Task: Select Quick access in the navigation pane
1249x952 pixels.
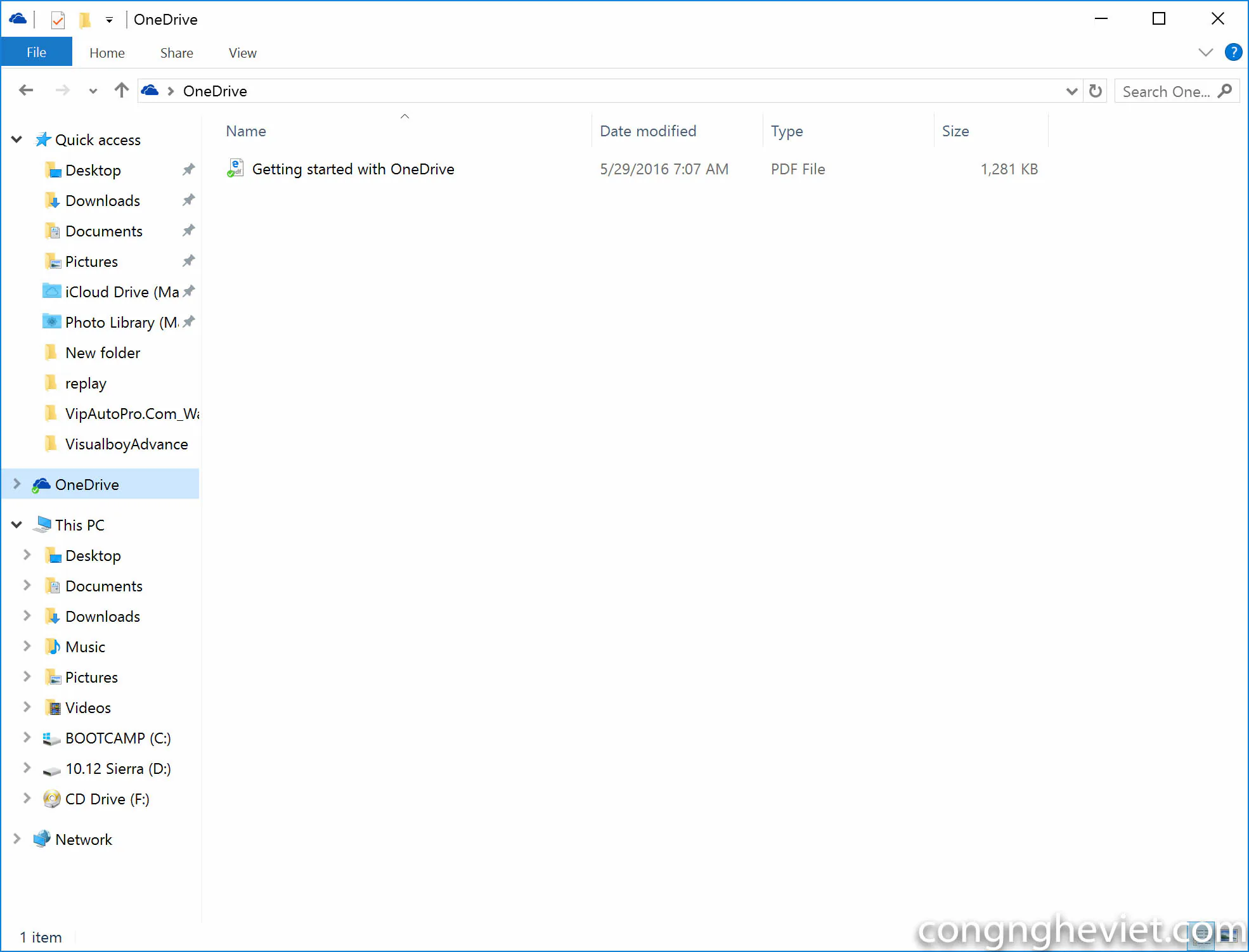Action: coord(98,140)
